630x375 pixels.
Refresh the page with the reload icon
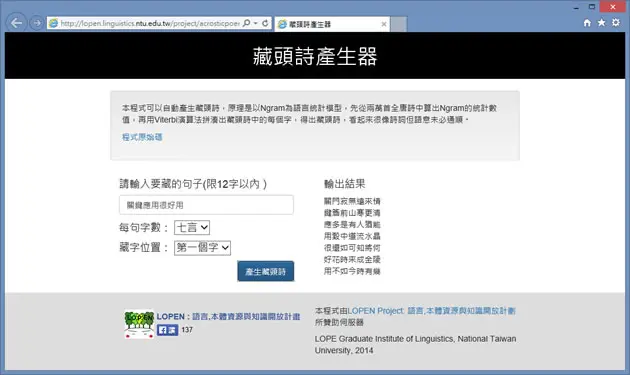tap(265, 23)
